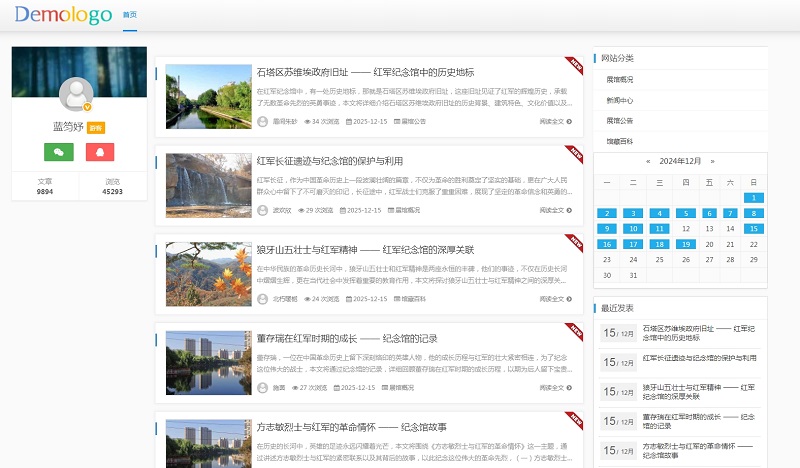Click the verified badge on the profile avatar
Screen dimensions: 800x468
pos(87,107)
